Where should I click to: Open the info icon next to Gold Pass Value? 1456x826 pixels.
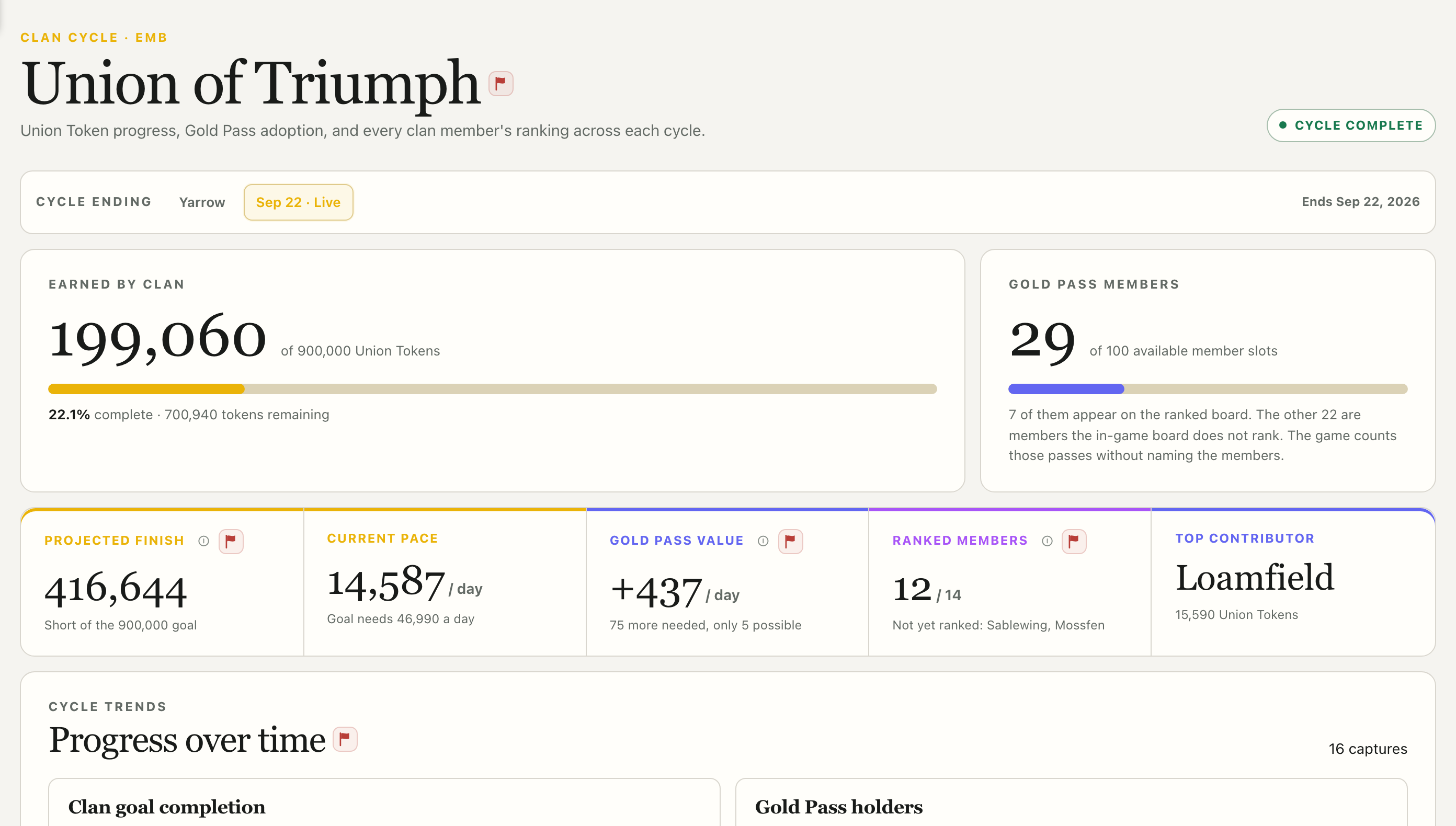pos(763,541)
